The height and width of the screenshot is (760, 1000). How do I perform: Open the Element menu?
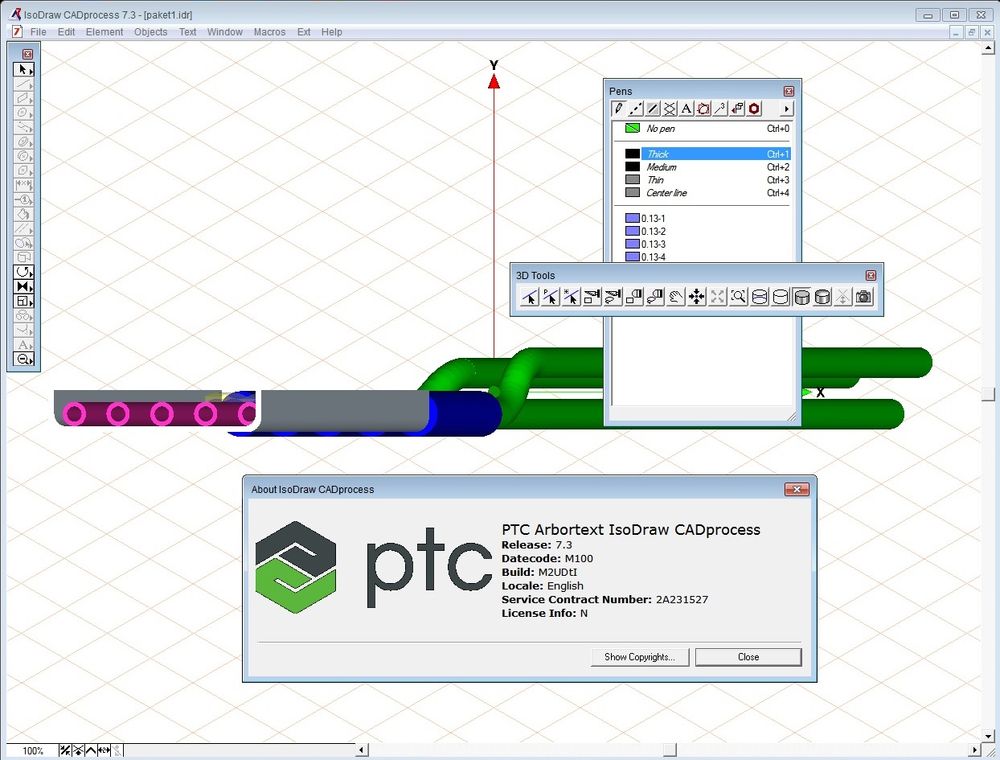[x=105, y=32]
